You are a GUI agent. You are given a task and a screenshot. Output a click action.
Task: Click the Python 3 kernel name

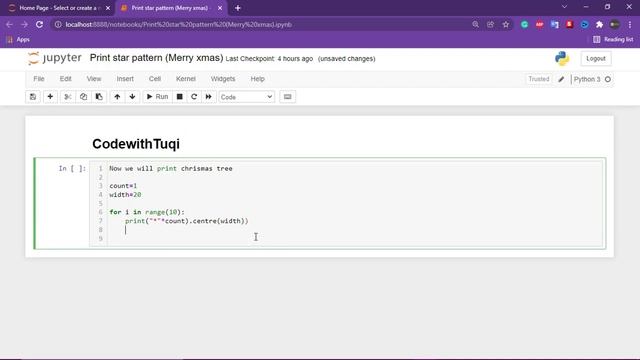[587, 79]
